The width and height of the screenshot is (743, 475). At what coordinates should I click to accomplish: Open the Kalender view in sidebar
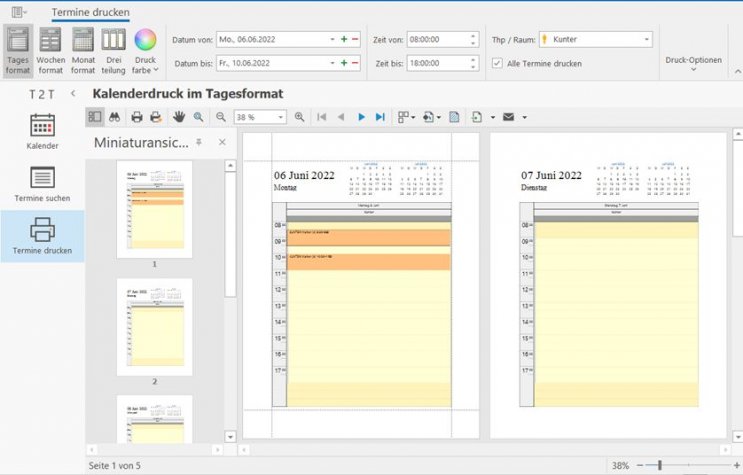(42, 132)
